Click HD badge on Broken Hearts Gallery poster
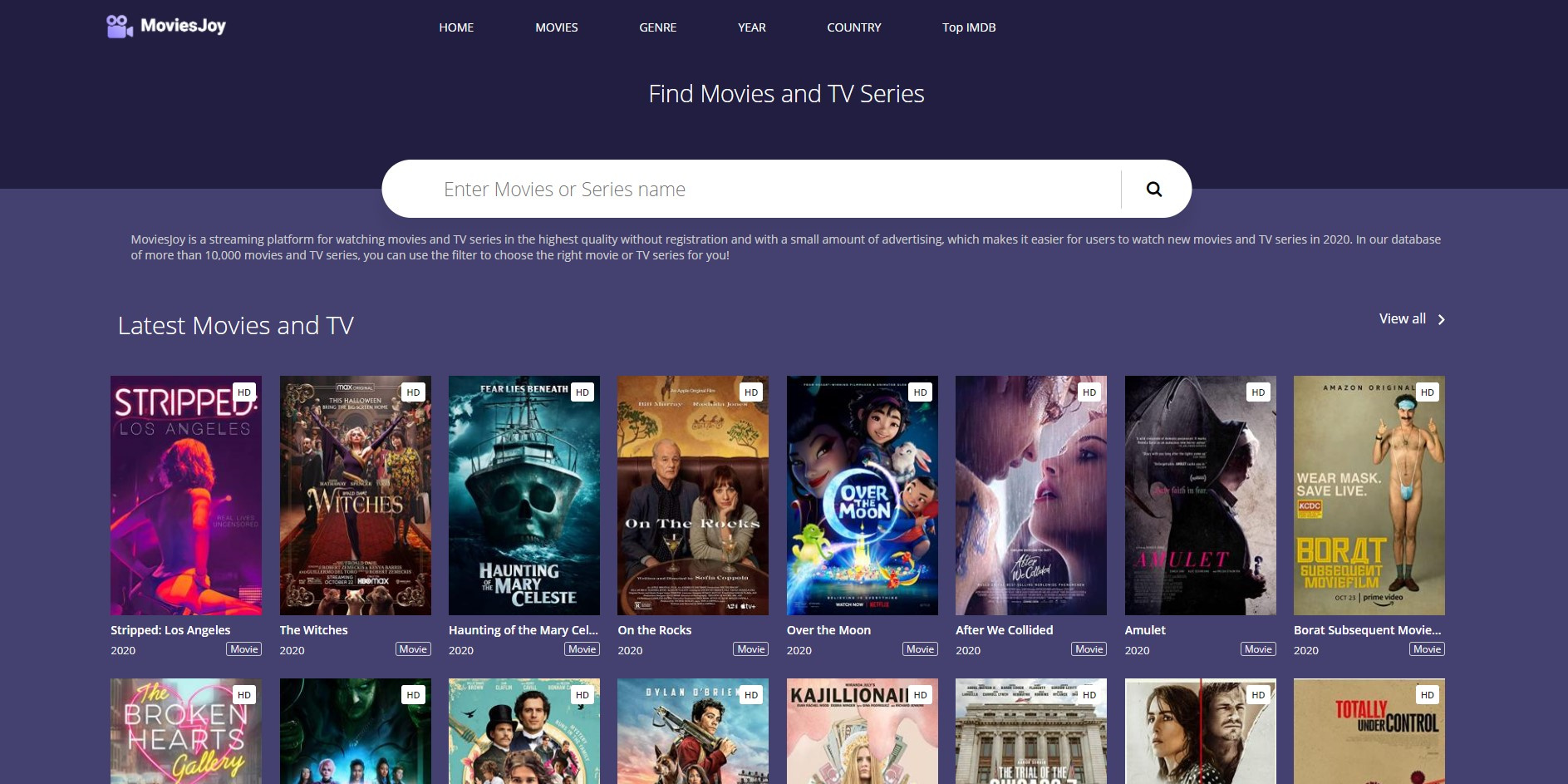Image resolution: width=1568 pixels, height=784 pixels. (244, 695)
